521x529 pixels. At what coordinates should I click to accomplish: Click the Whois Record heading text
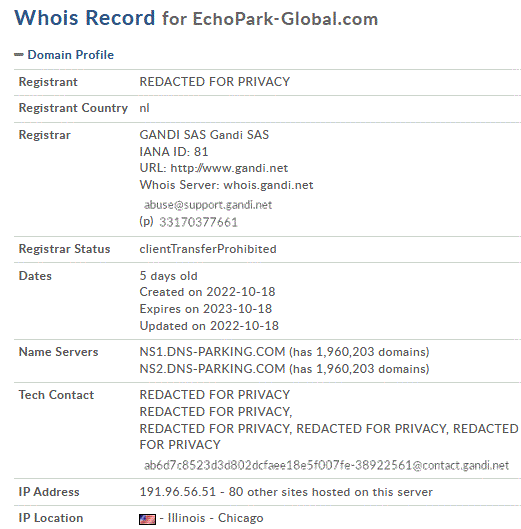(x=85, y=18)
